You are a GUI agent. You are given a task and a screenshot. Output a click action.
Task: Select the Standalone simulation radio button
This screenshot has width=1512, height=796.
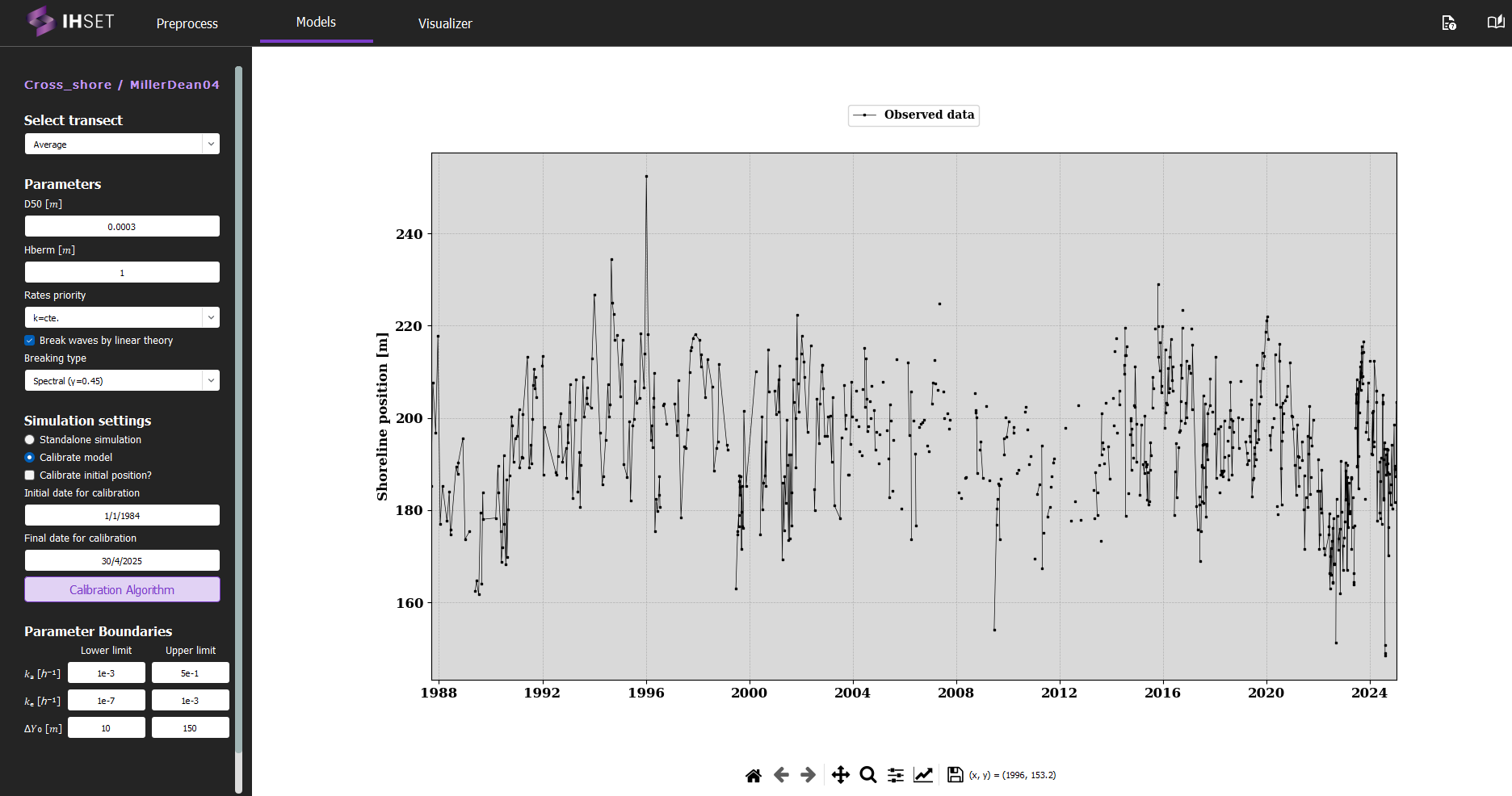(30, 440)
